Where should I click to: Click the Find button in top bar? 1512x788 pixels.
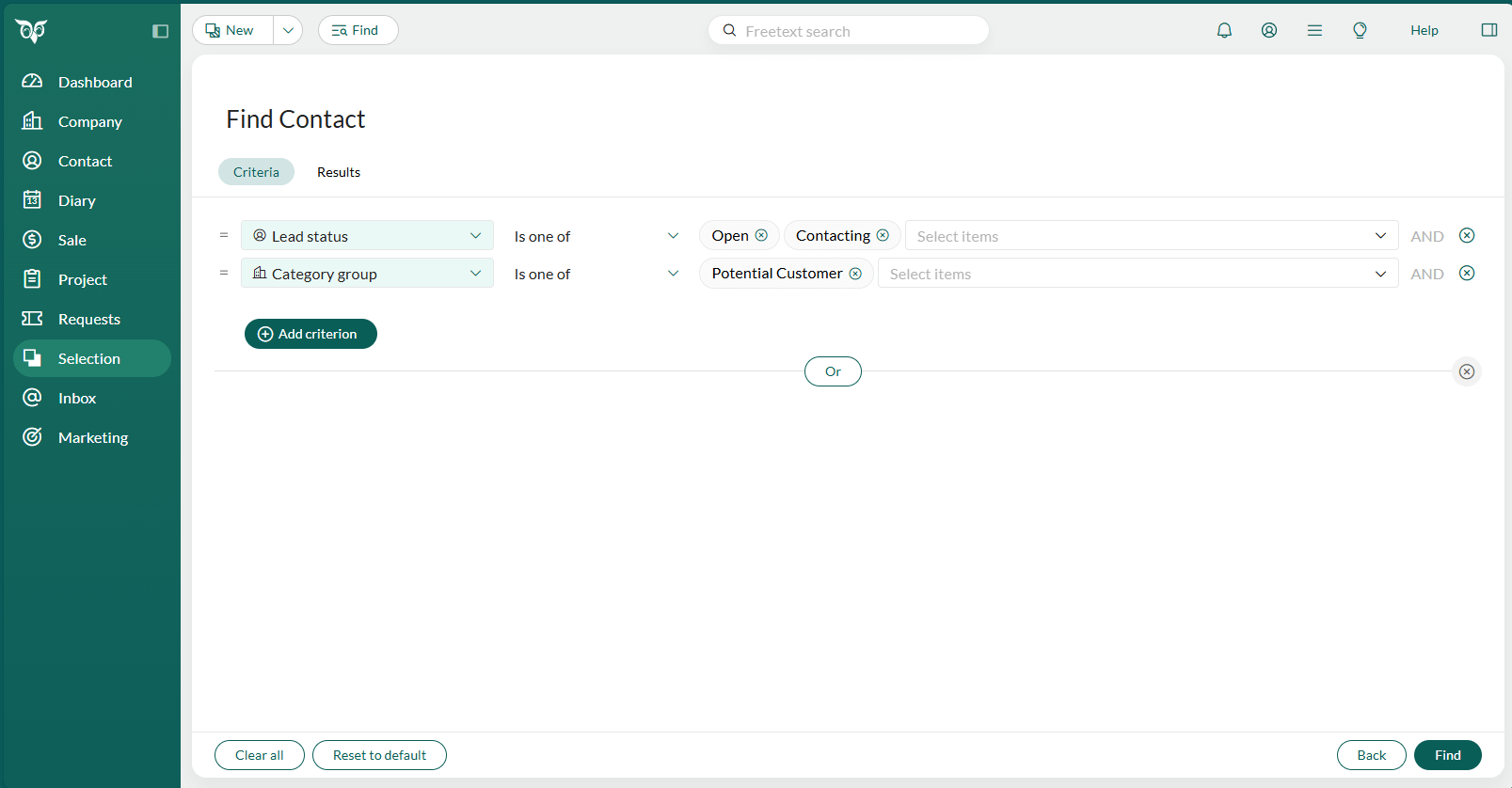click(x=358, y=30)
